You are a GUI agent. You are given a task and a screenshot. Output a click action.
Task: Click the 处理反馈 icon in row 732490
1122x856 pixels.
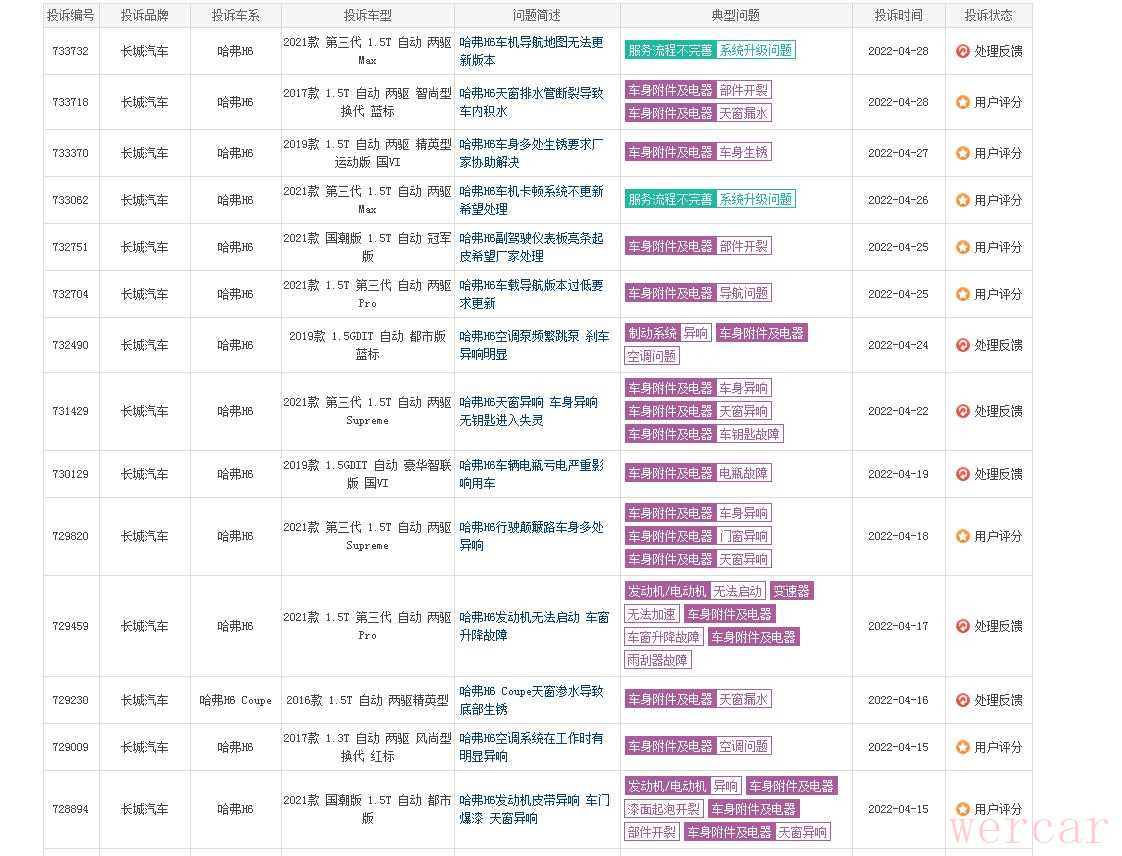pyautogui.click(x=963, y=345)
